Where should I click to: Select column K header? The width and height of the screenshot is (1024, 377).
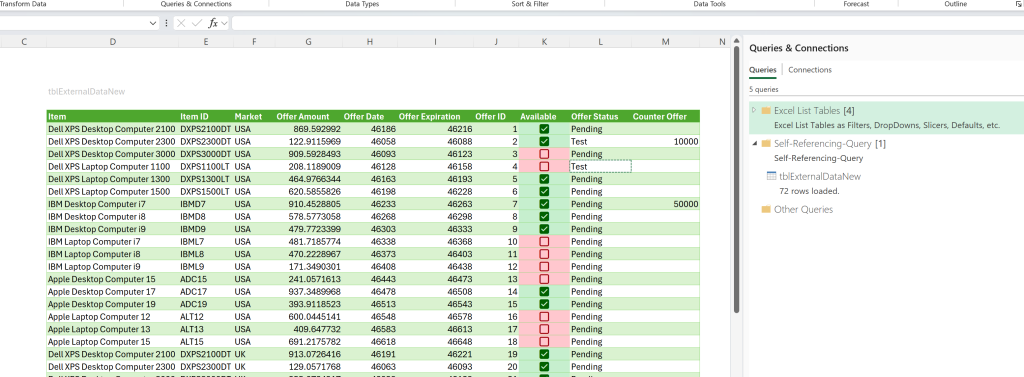[x=544, y=42]
